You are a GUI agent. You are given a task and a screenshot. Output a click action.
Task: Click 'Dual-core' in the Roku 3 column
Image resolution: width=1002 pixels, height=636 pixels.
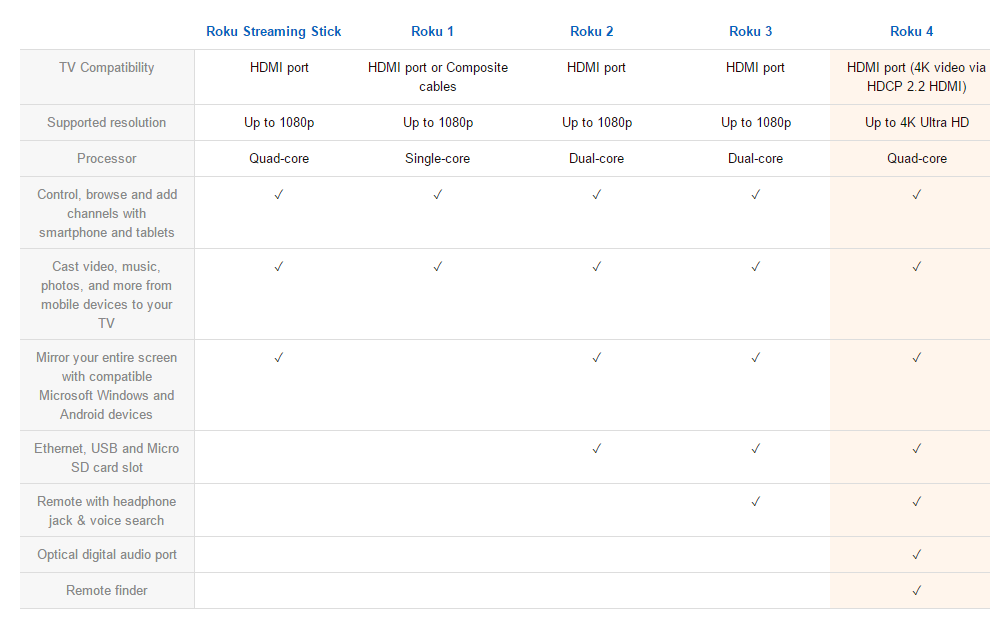[x=755, y=158]
